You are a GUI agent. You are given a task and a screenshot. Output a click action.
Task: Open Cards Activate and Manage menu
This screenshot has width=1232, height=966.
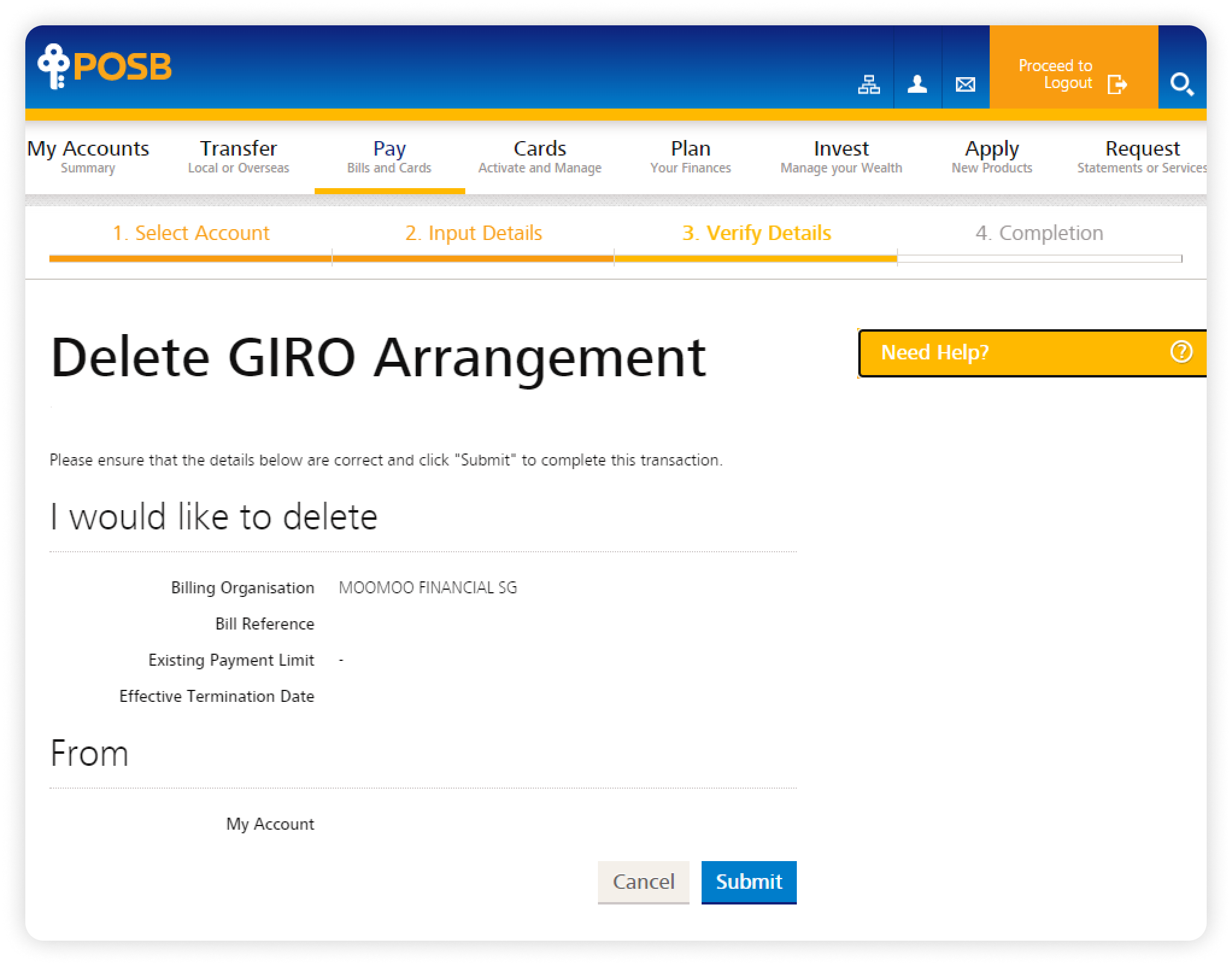540,156
